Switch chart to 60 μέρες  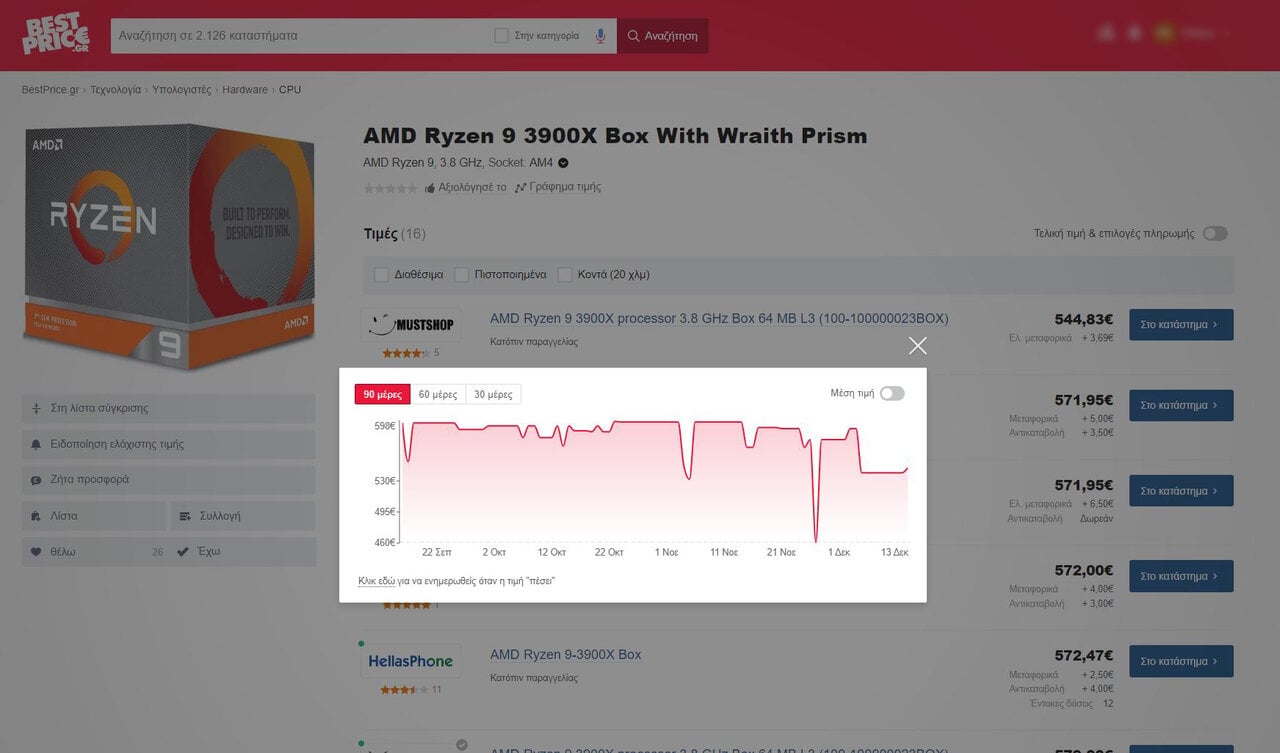438,394
